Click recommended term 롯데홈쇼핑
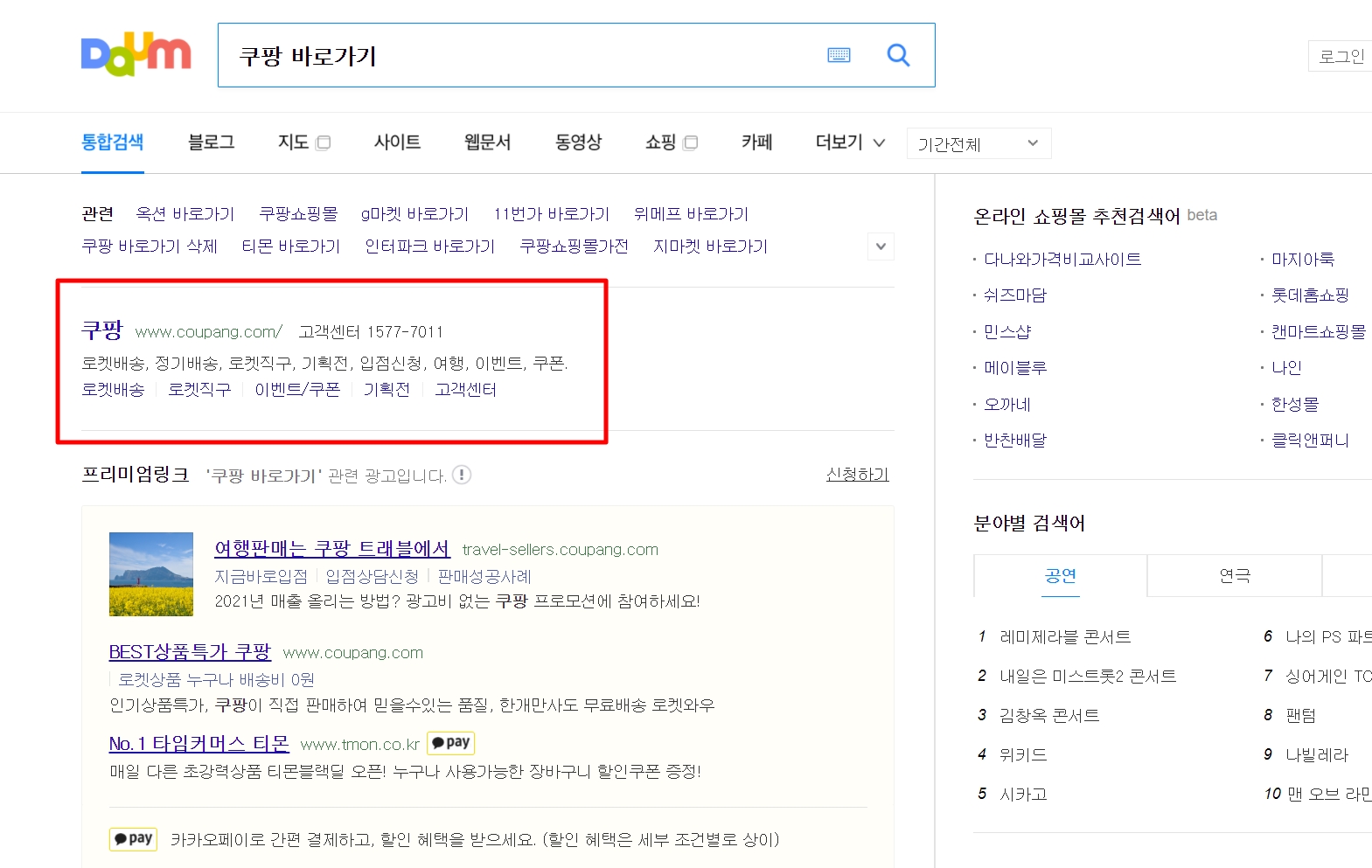The image size is (1372, 868). (1310, 295)
